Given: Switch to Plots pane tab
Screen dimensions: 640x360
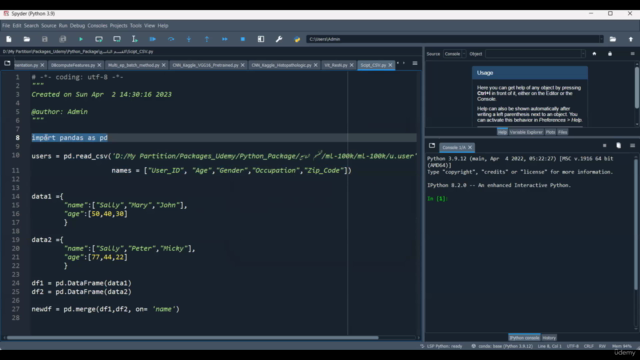Looking at the screenshot, I should click(550, 132).
